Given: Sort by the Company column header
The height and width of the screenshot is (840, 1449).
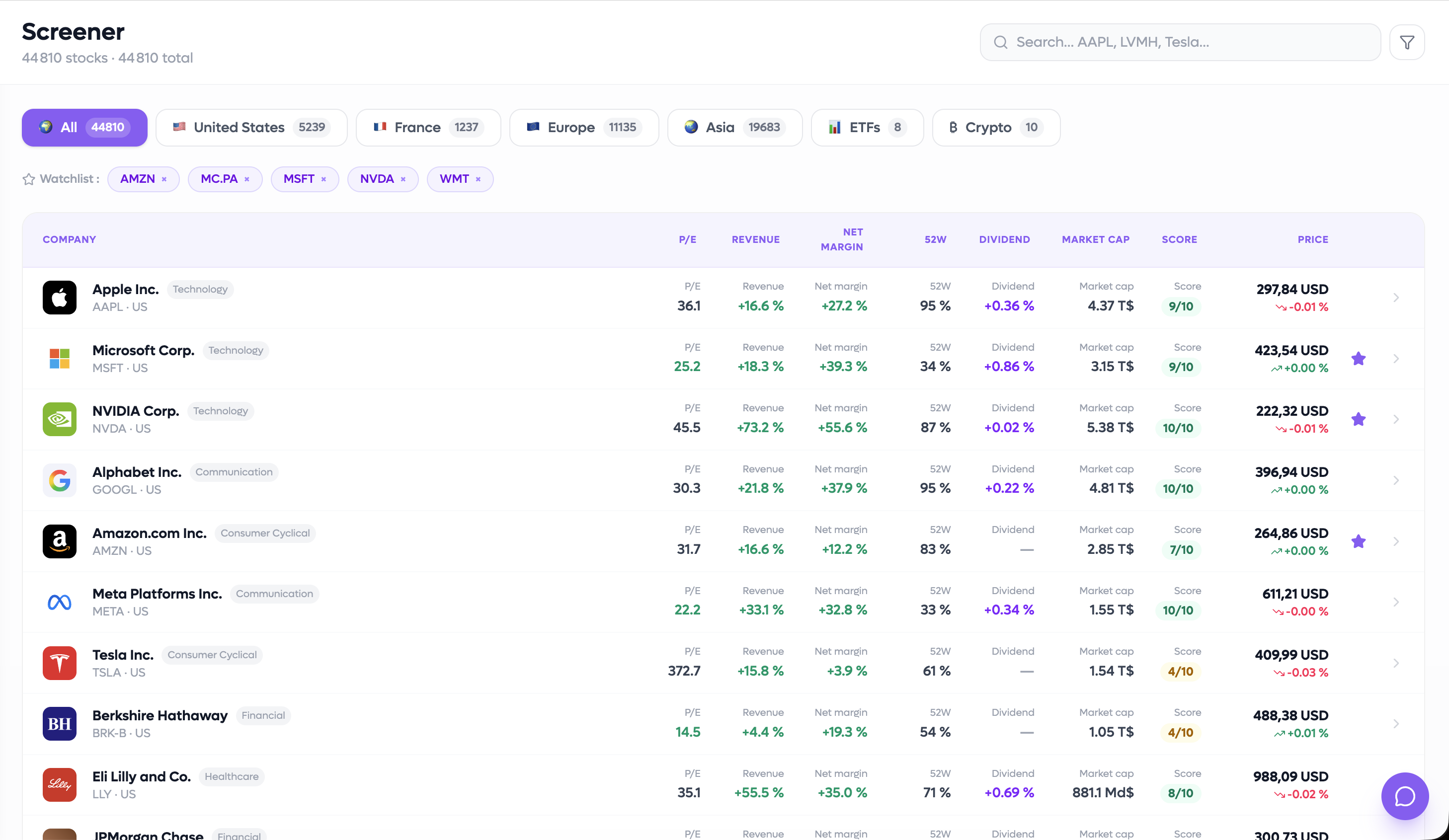Looking at the screenshot, I should coord(69,239).
